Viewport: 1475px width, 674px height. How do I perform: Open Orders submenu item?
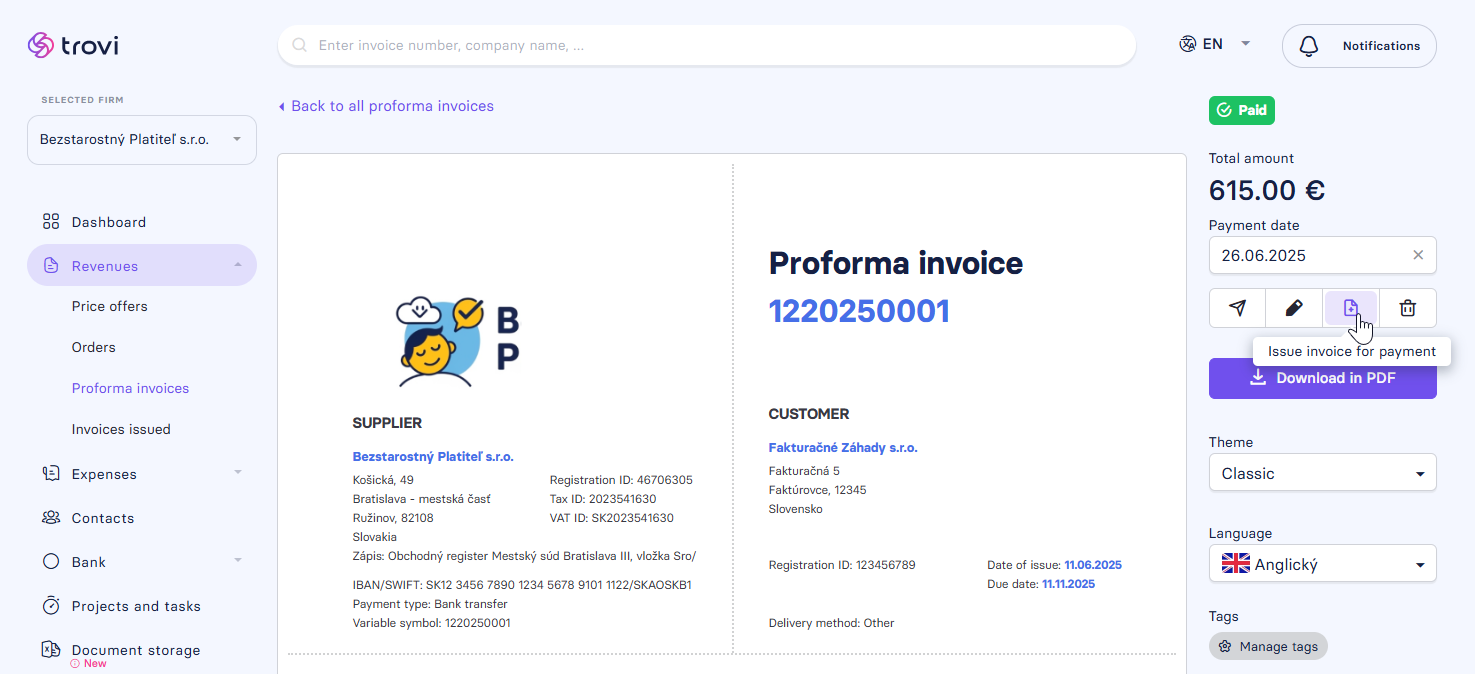point(94,347)
